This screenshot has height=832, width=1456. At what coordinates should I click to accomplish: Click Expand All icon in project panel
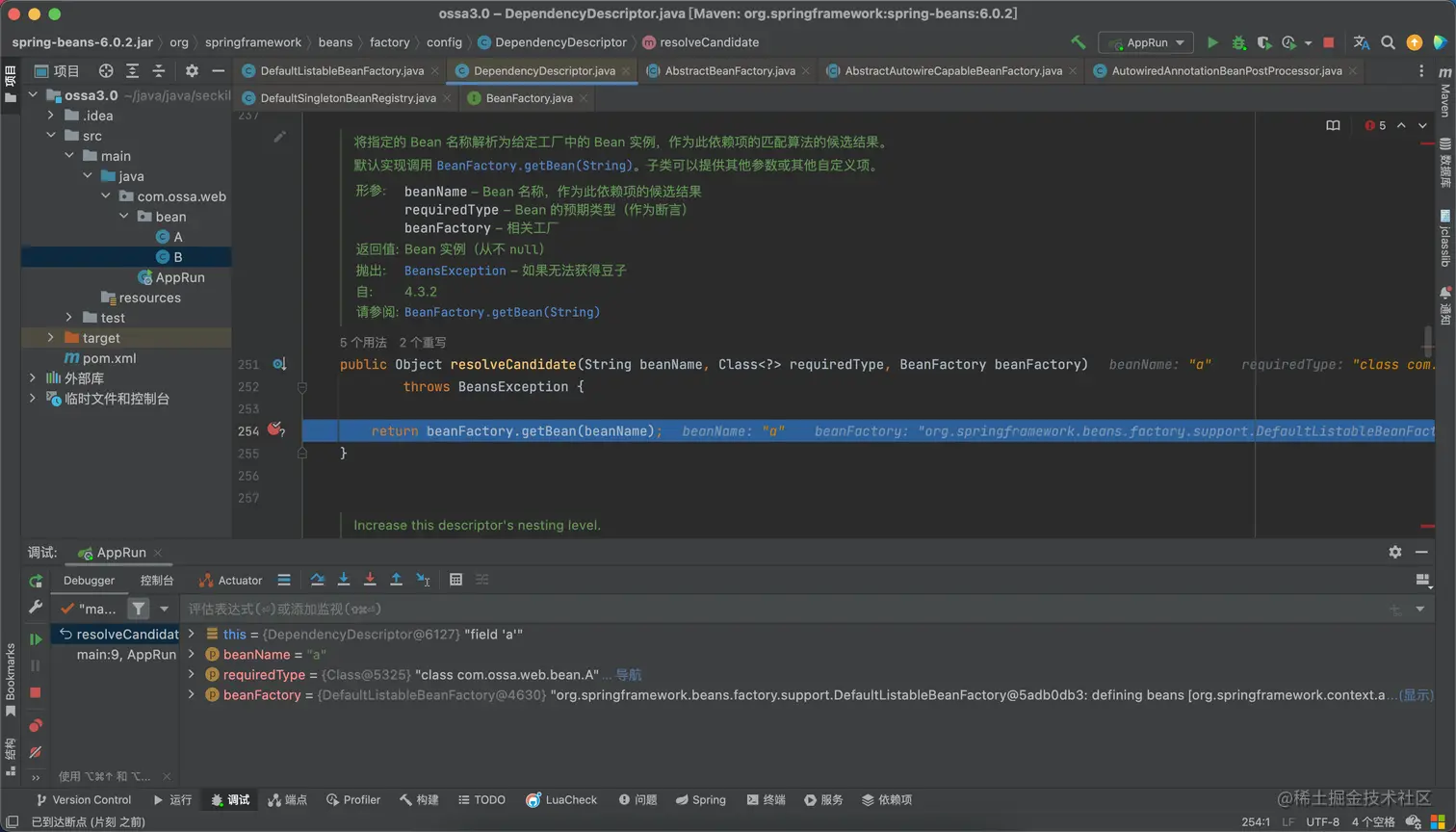pos(132,71)
